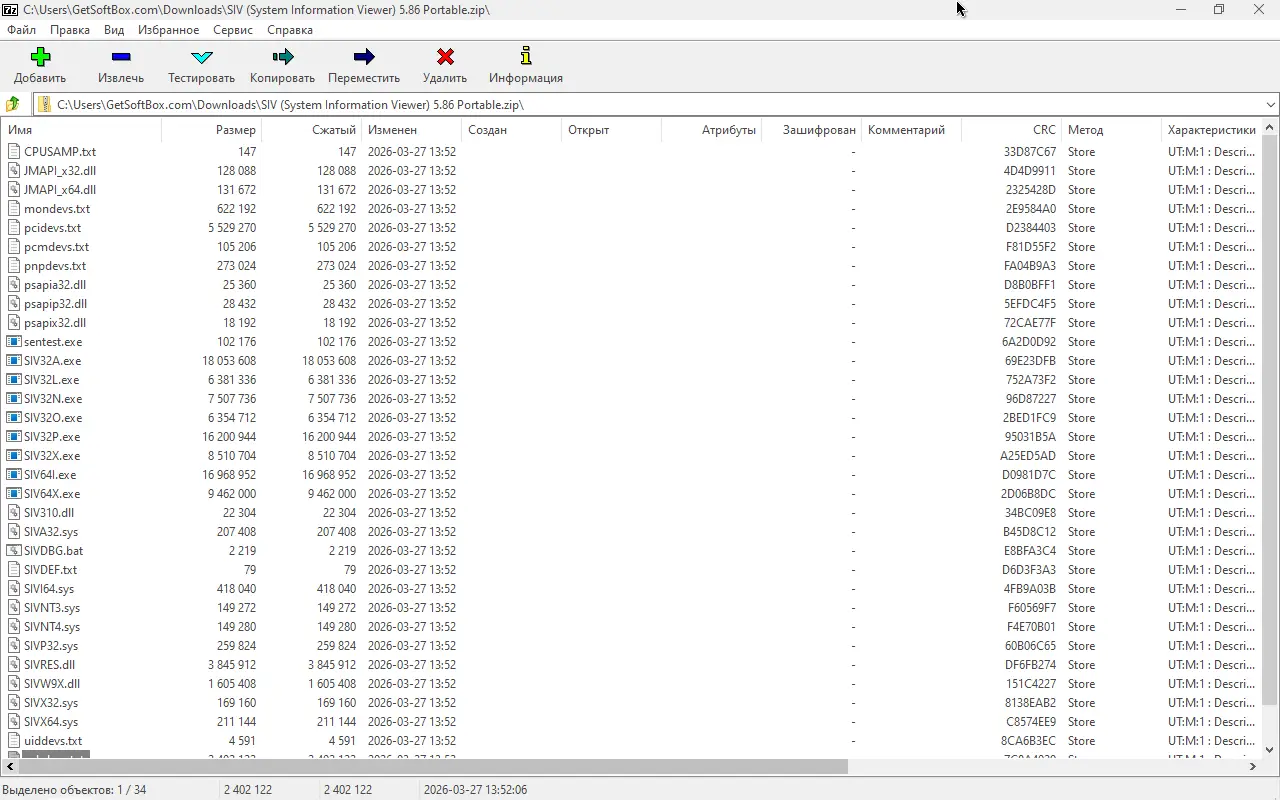This screenshot has height=800, width=1280.
Task: Sort by the CRC column header
Action: pos(1043,130)
